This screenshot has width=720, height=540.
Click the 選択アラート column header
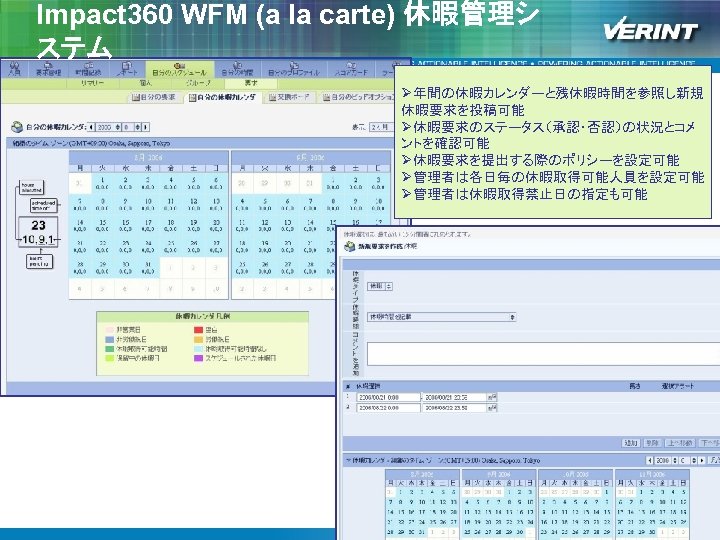677,387
